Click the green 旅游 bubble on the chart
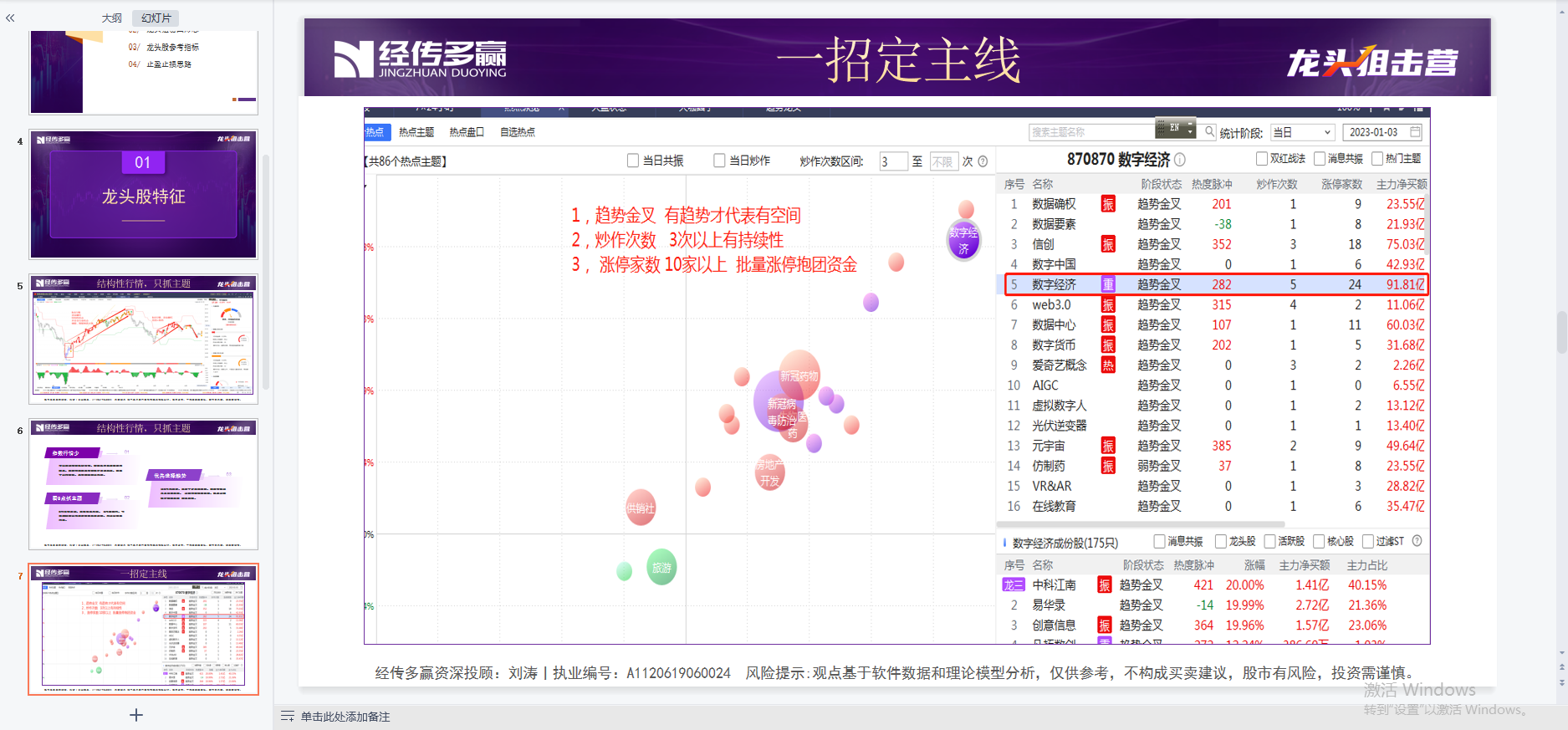Screen dimensions: 1568x730 pos(661,568)
